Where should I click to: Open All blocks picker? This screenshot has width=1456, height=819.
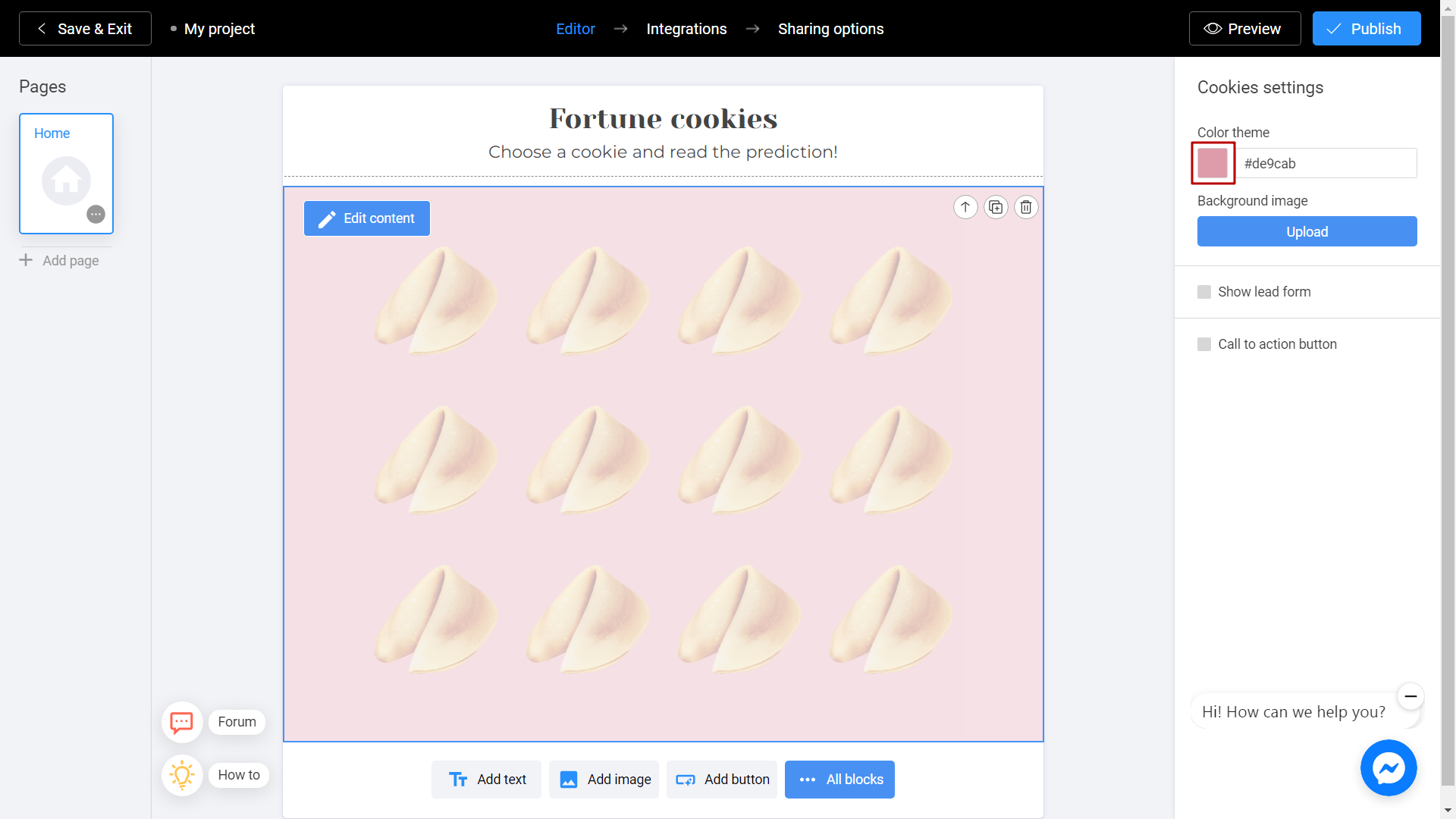(839, 779)
